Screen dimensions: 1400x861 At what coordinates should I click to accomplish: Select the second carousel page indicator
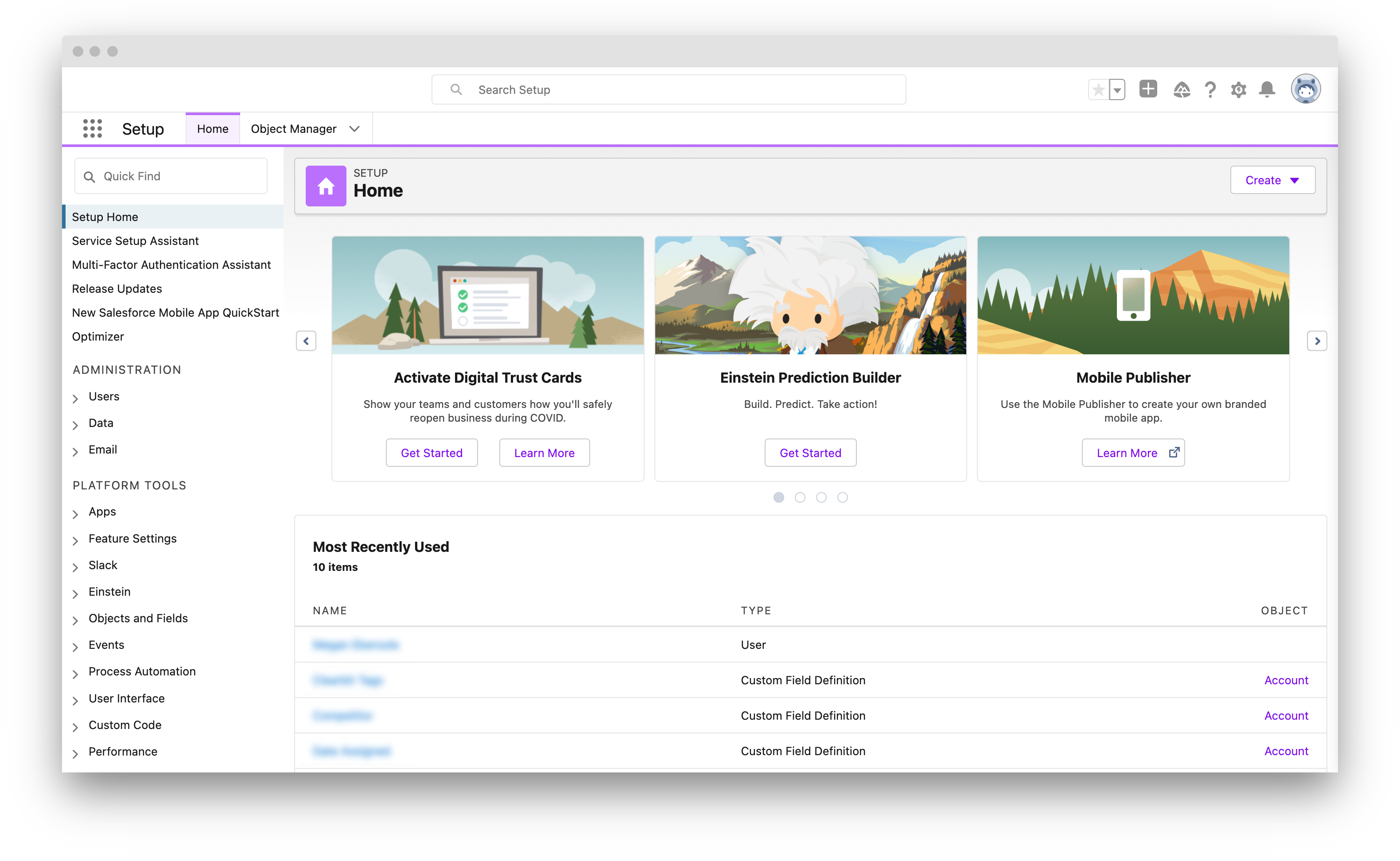click(x=800, y=498)
